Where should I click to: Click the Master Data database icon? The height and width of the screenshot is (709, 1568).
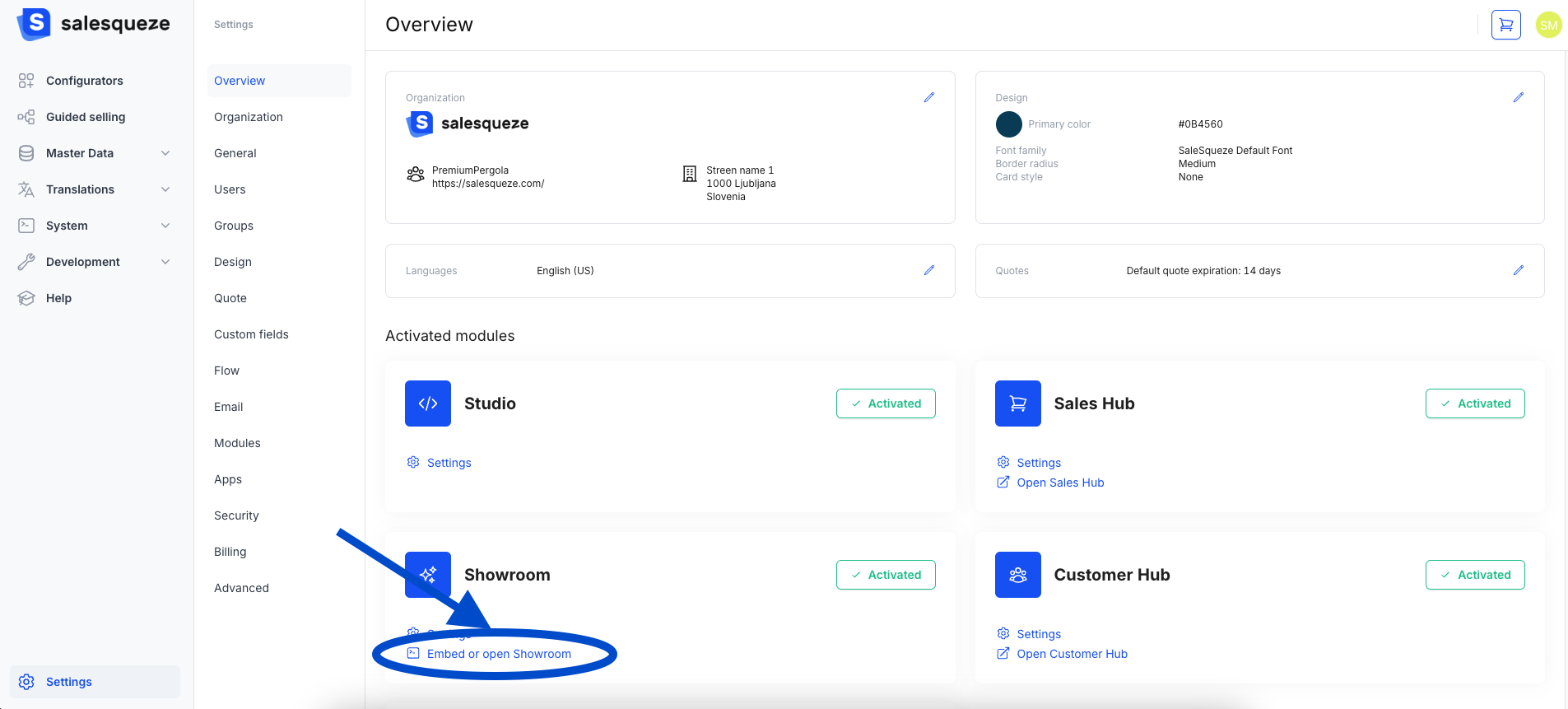click(26, 153)
